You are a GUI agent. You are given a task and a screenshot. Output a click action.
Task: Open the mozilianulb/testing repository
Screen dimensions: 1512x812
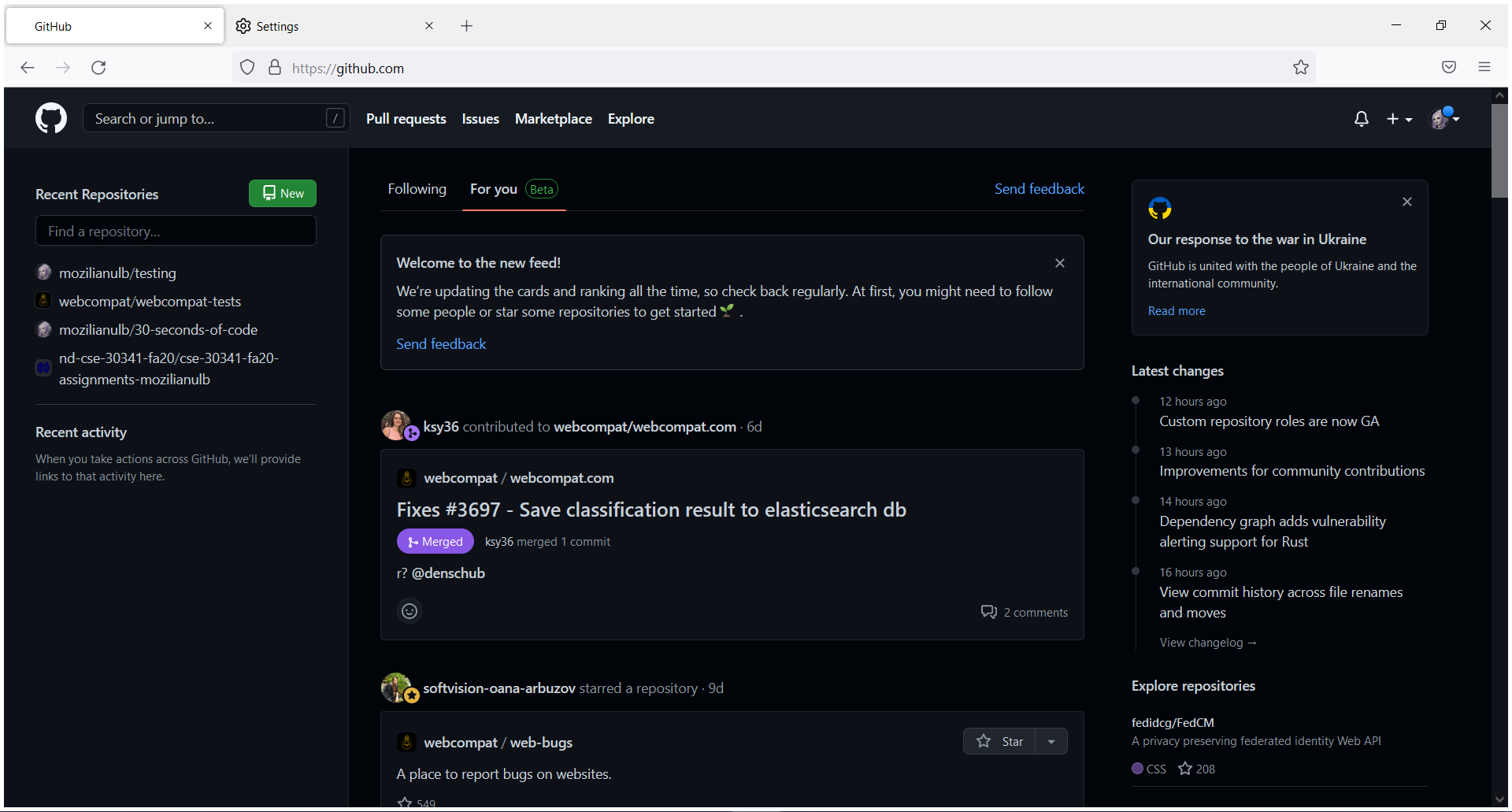[117, 273]
